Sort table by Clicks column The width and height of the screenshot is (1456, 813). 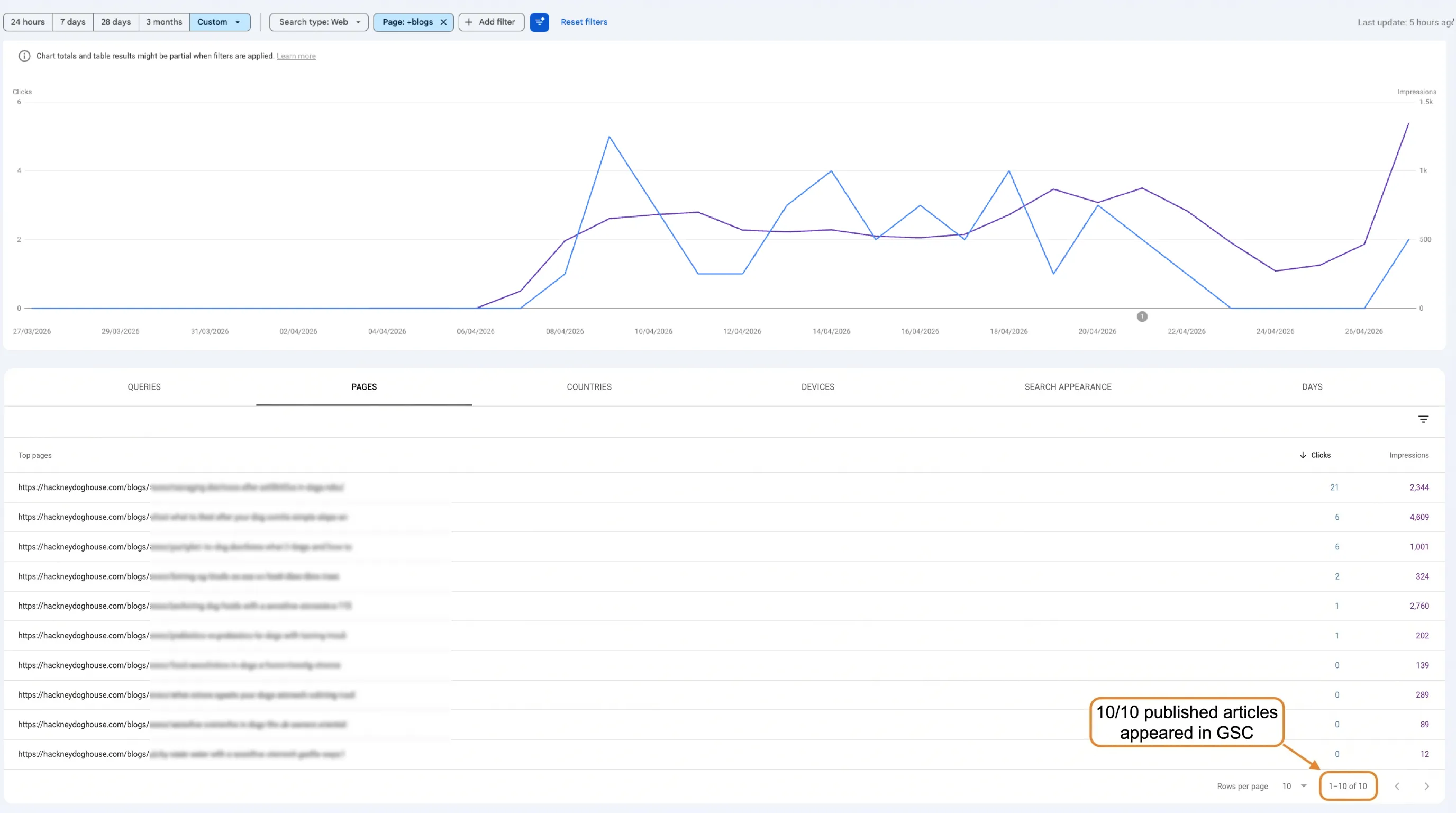click(1321, 455)
